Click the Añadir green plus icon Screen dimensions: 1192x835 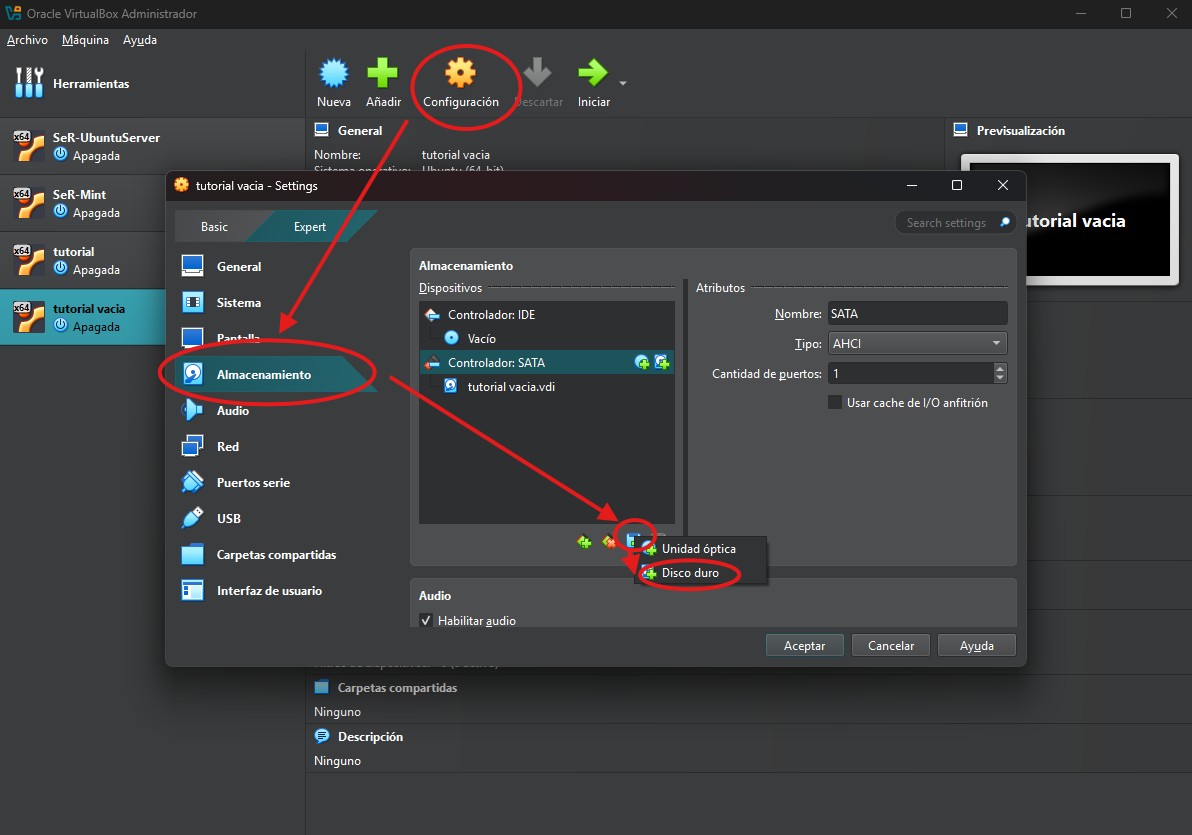382,73
